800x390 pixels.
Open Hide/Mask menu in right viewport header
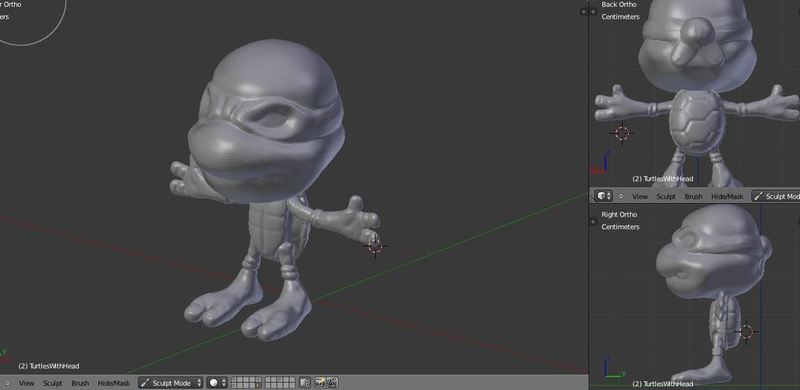coord(727,196)
